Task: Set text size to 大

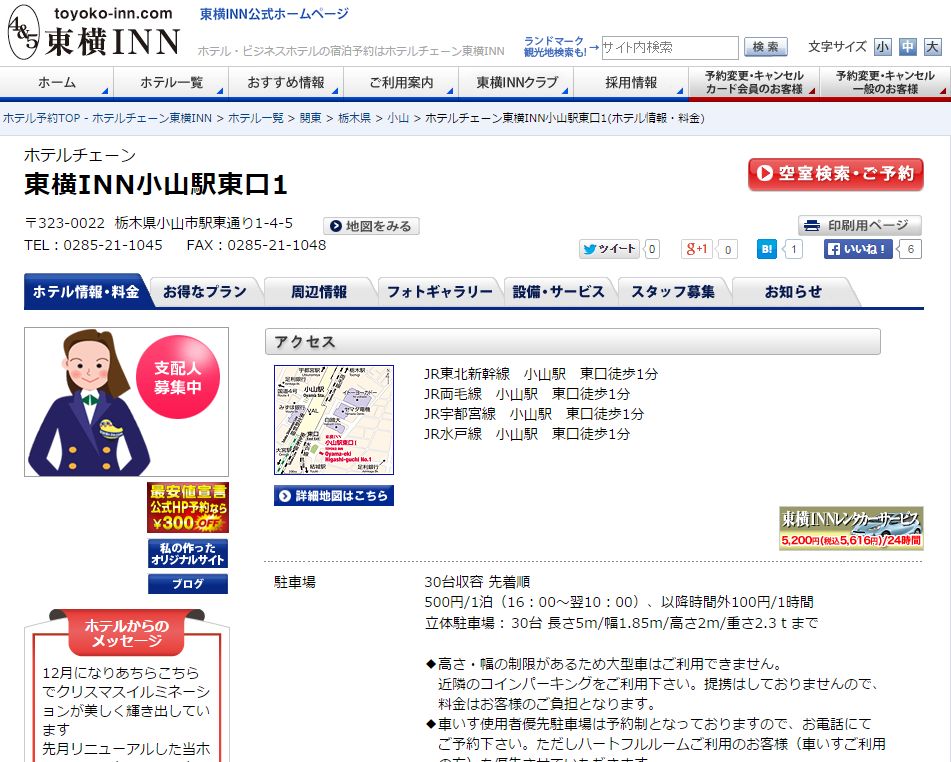Action: [932, 47]
